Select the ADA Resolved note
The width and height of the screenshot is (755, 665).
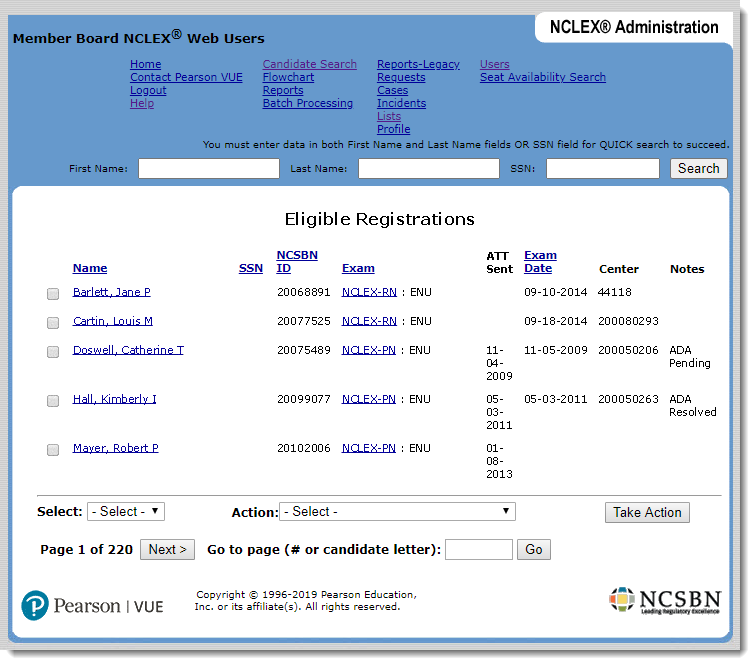point(692,405)
